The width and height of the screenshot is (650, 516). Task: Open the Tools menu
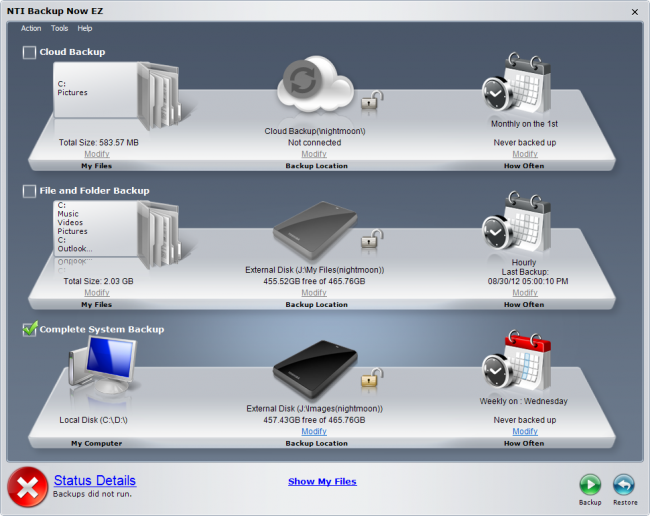coord(59,28)
